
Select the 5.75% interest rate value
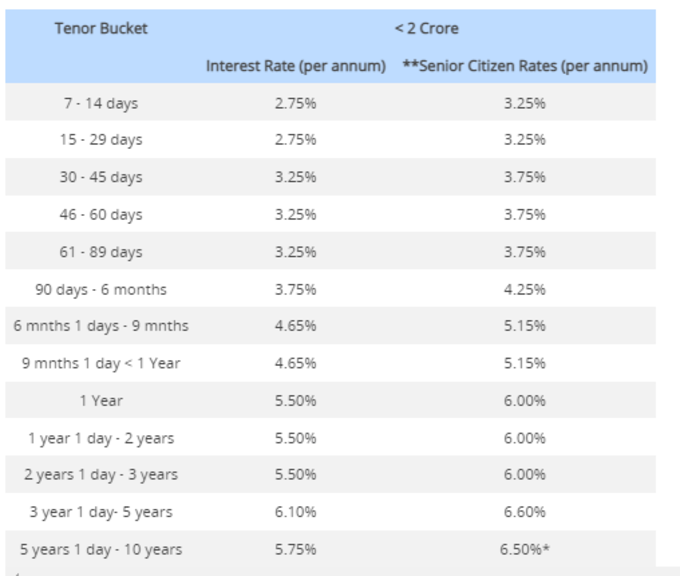(x=296, y=549)
